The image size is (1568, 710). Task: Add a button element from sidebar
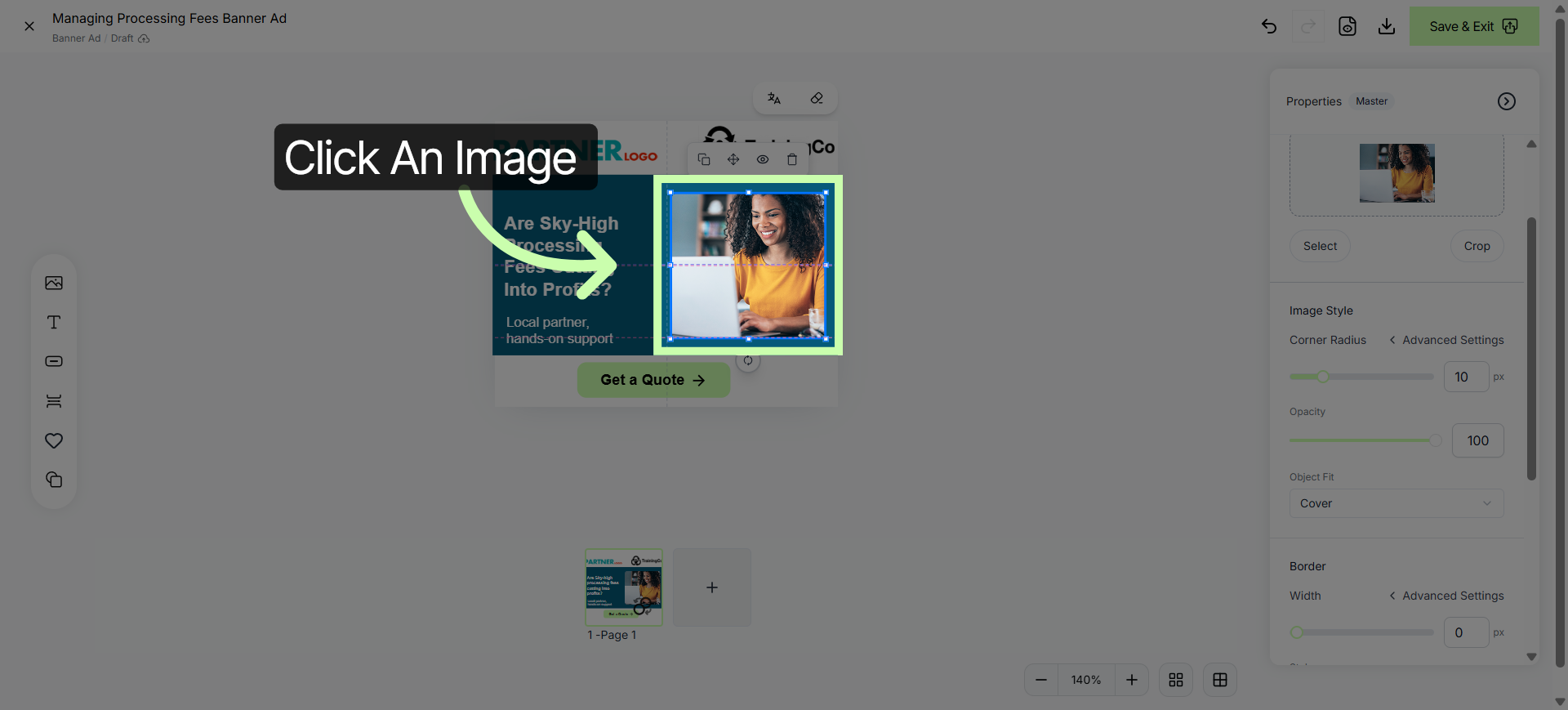(54, 361)
